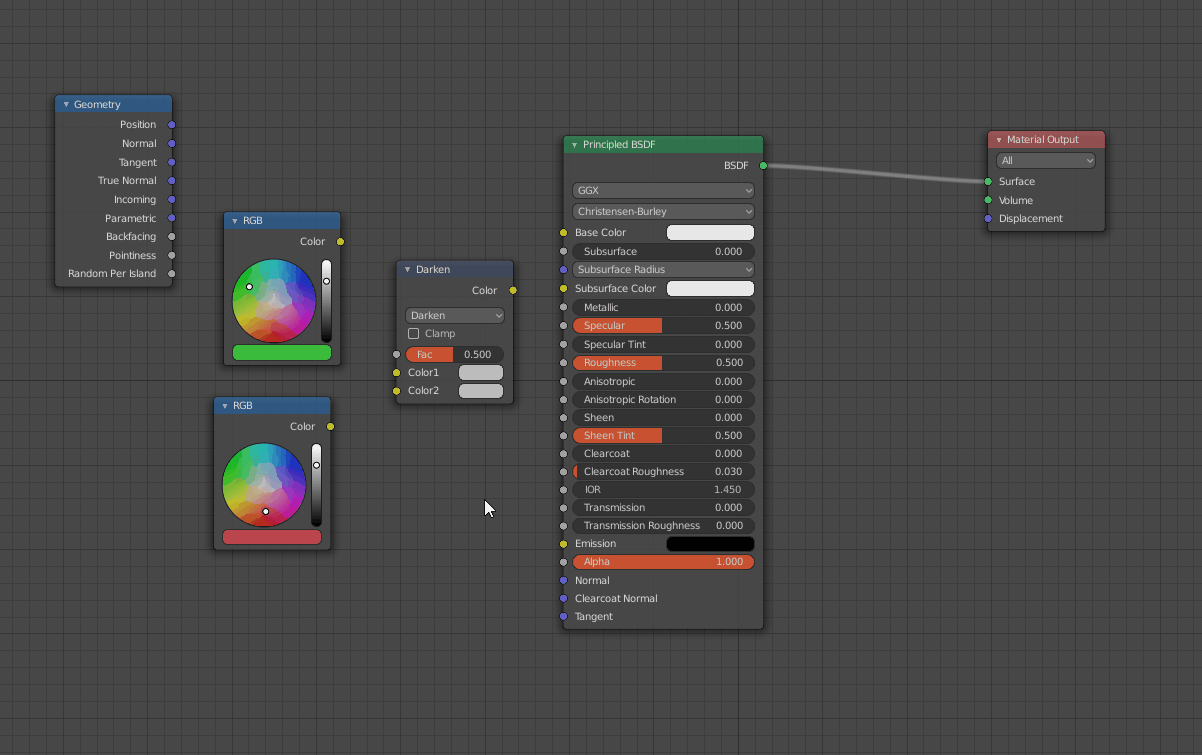Open the GGX distribution dropdown
Viewport: 1202px width, 755px height.
click(664, 190)
